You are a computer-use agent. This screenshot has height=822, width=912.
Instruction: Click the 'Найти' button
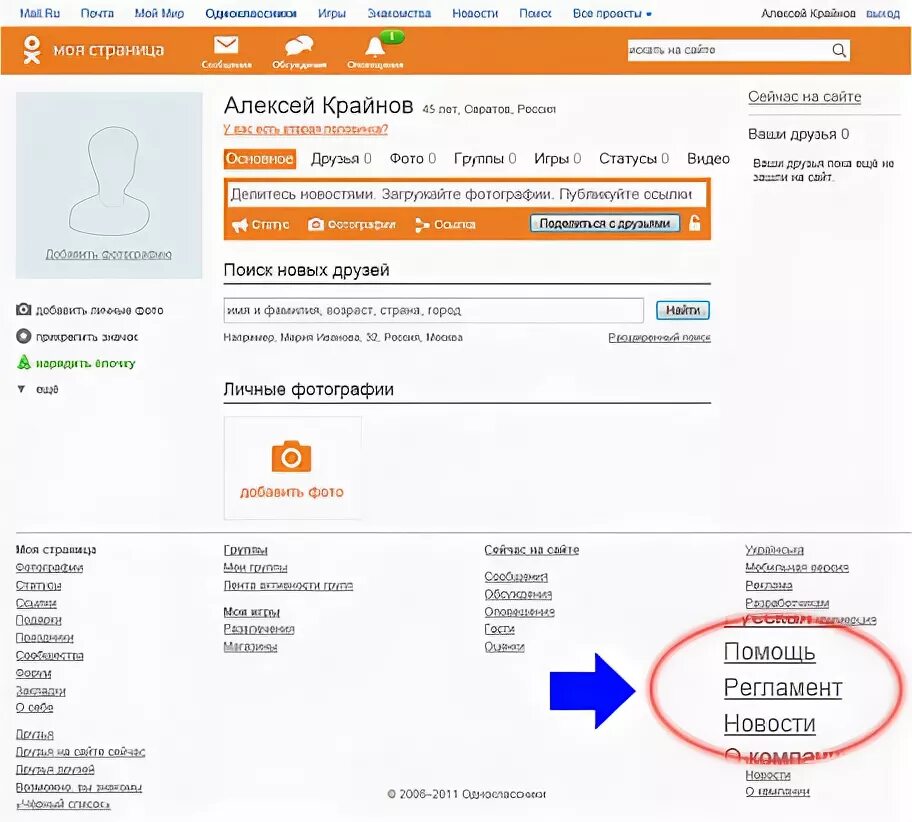(x=682, y=310)
